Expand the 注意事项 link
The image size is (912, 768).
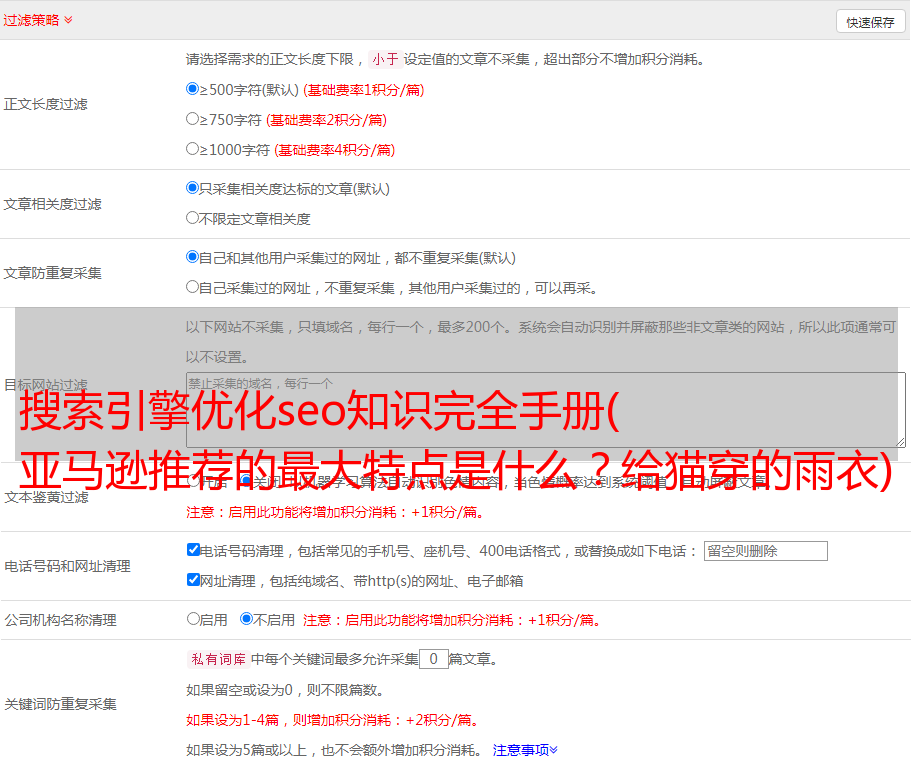point(525,749)
